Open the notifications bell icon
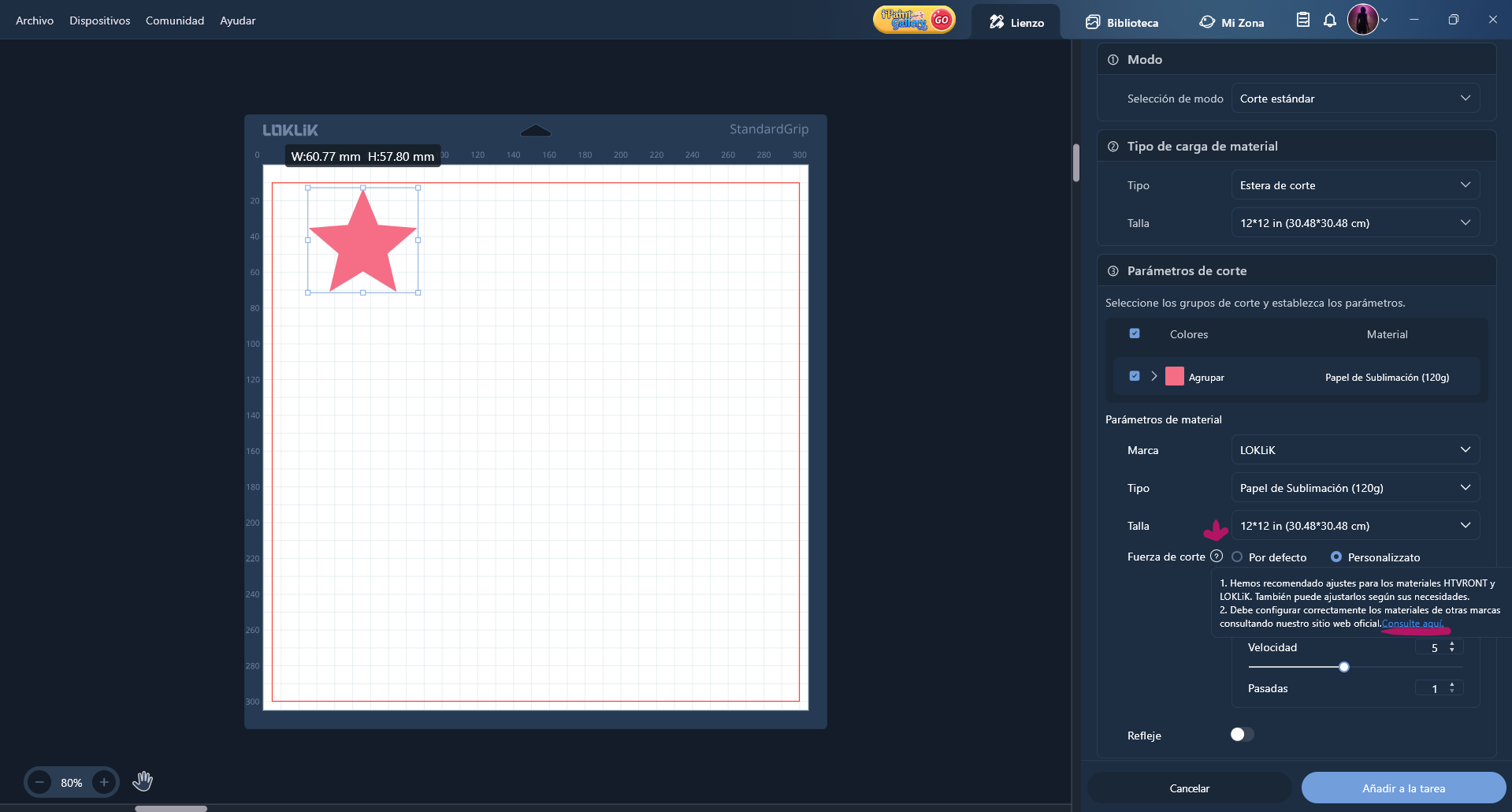The width and height of the screenshot is (1512, 812). (x=1330, y=20)
